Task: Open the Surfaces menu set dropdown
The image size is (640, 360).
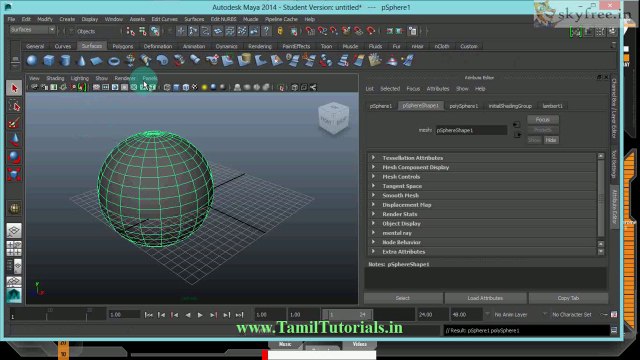Action: (32, 30)
